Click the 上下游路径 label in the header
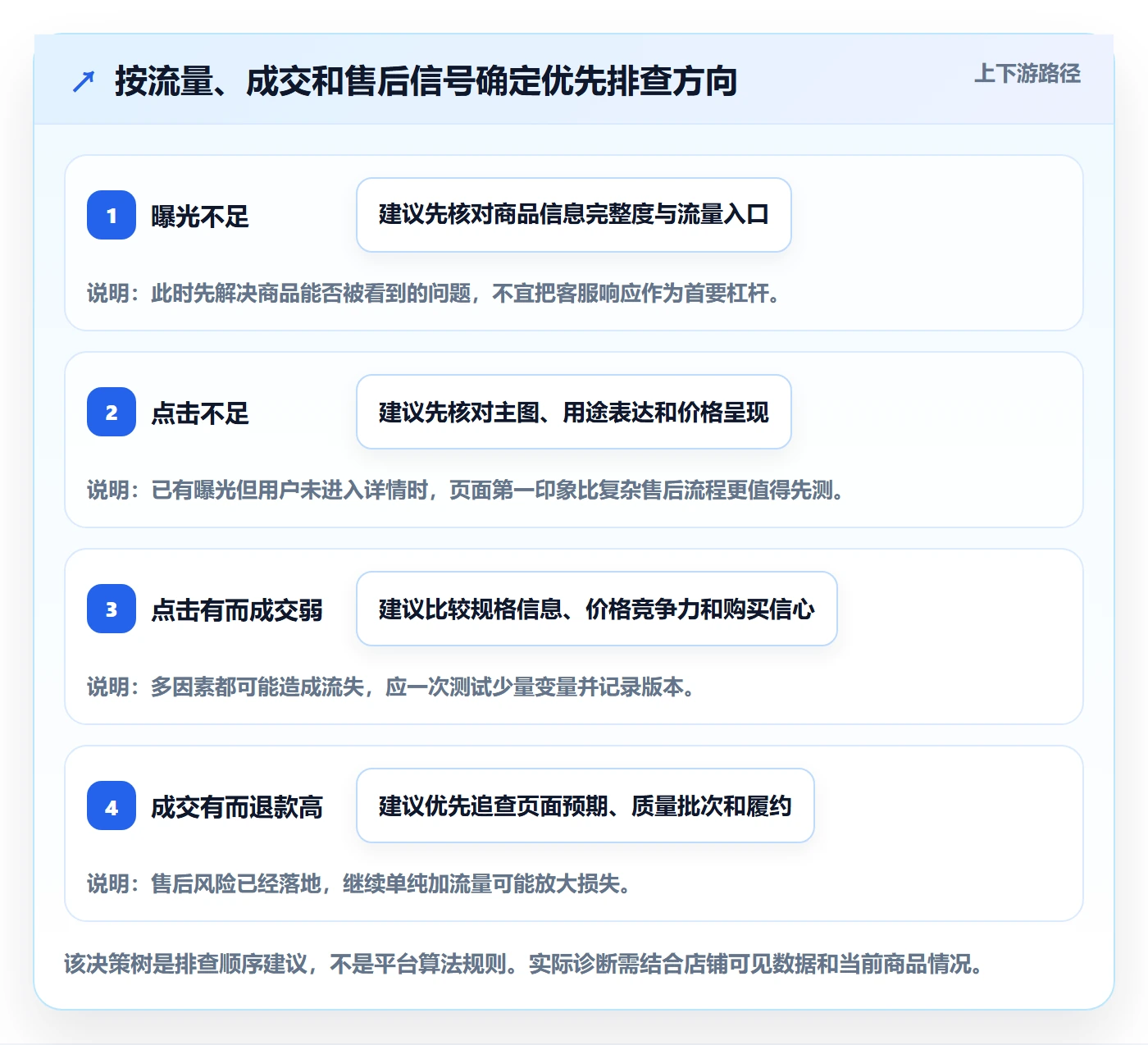This screenshot has height=1045, width=1148. [1027, 74]
